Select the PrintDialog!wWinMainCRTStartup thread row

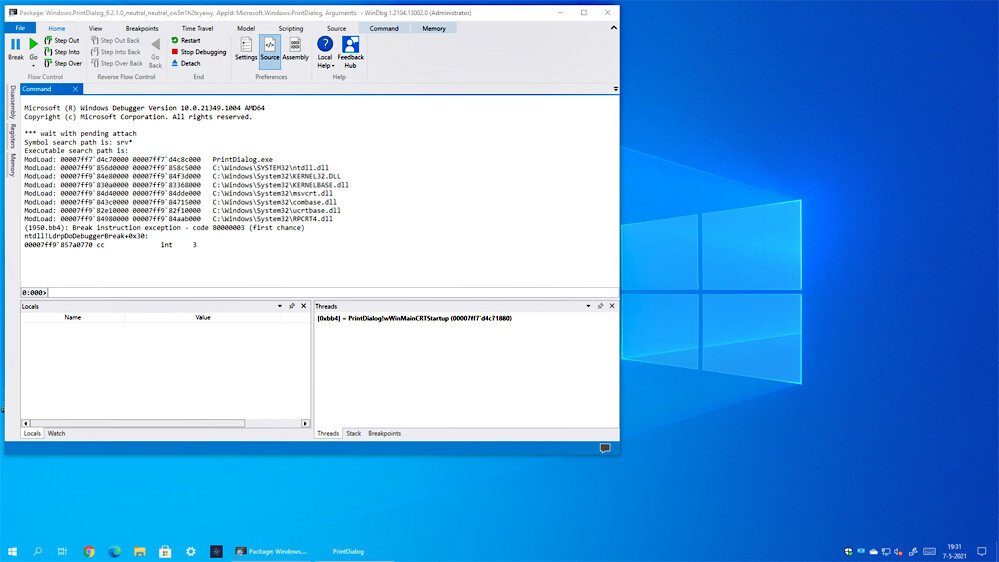click(414, 318)
